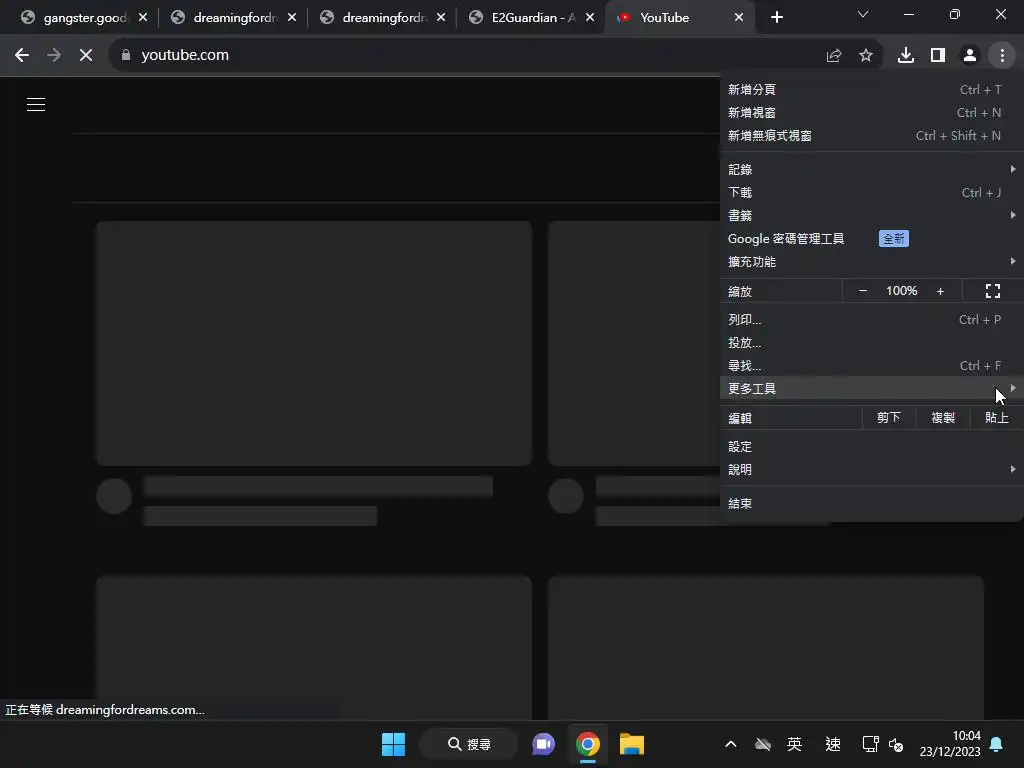This screenshot has height=768, width=1024.
Task: Open the Teams chat taskbar icon
Action: [543, 744]
